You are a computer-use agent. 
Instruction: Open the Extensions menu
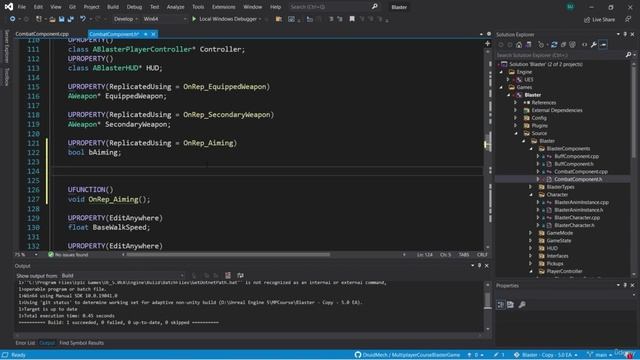tap(223, 7)
